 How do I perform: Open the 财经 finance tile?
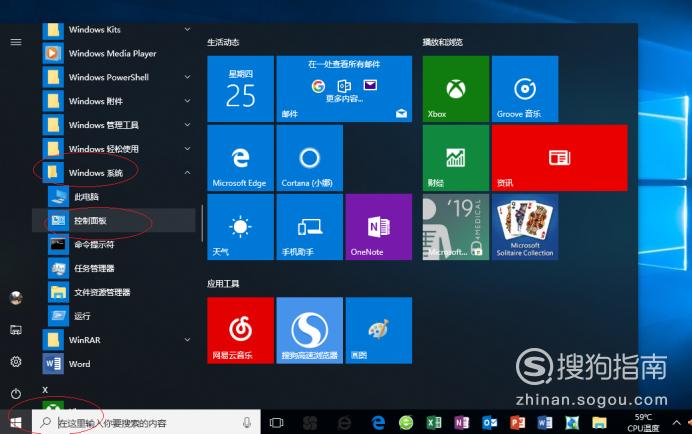(456, 158)
